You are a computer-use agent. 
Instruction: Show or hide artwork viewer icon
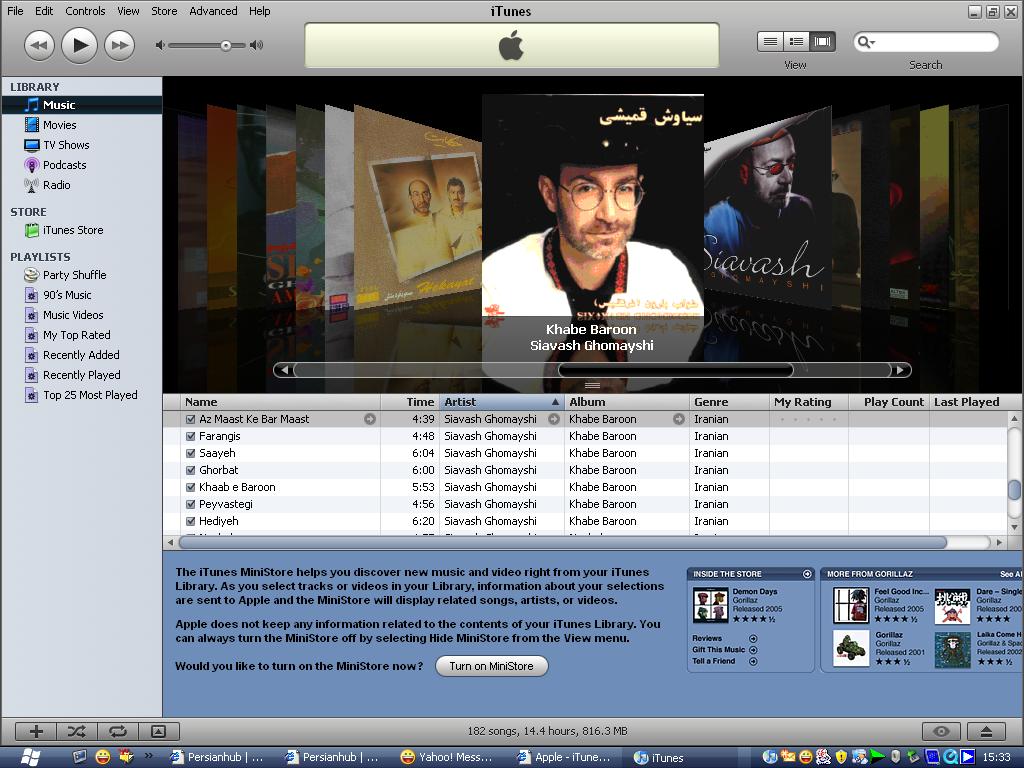[158, 731]
